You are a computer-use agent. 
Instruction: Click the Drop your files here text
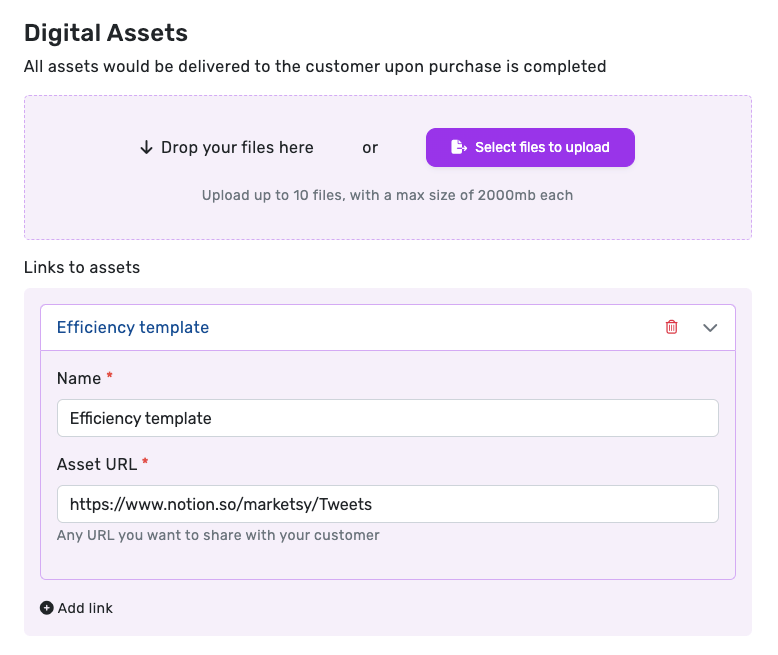(x=237, y=147)
